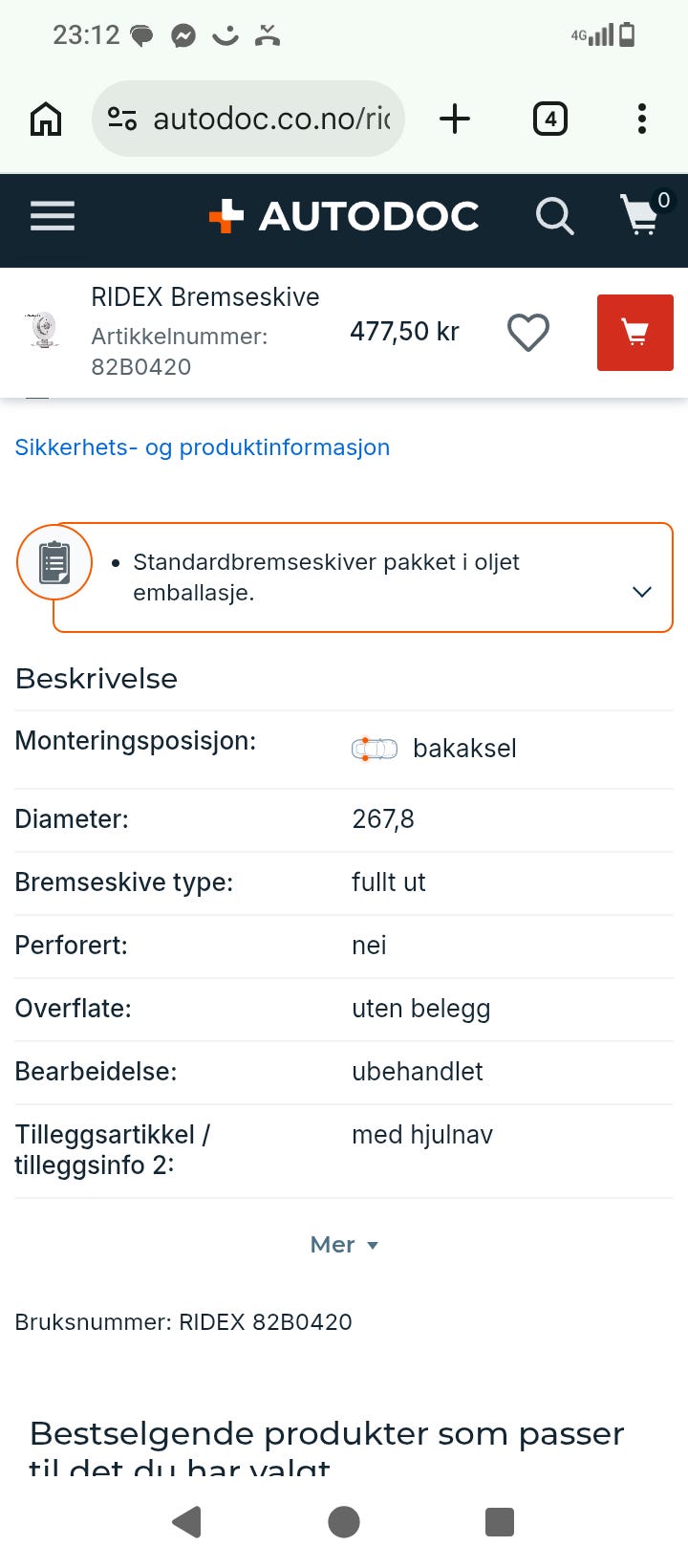
Task: Open the AUTODOC search
Action: coord(554,217)
